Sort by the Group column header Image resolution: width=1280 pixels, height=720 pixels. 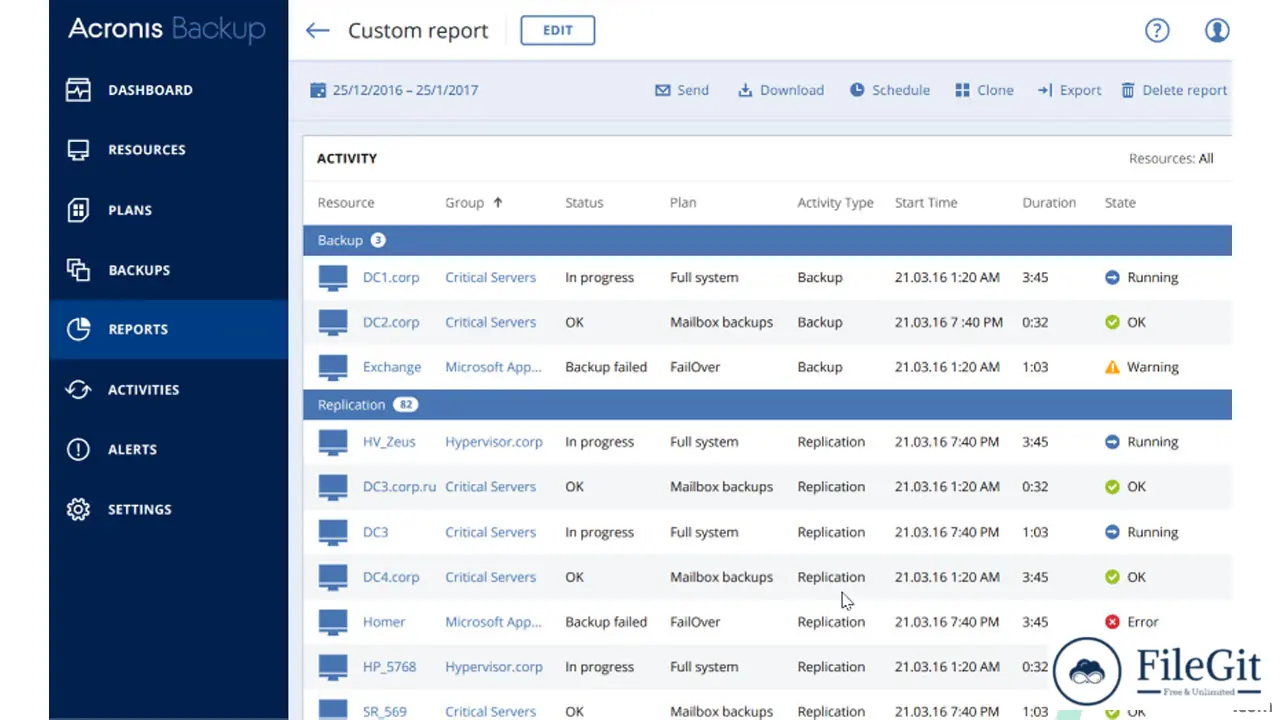pos(474,202)
